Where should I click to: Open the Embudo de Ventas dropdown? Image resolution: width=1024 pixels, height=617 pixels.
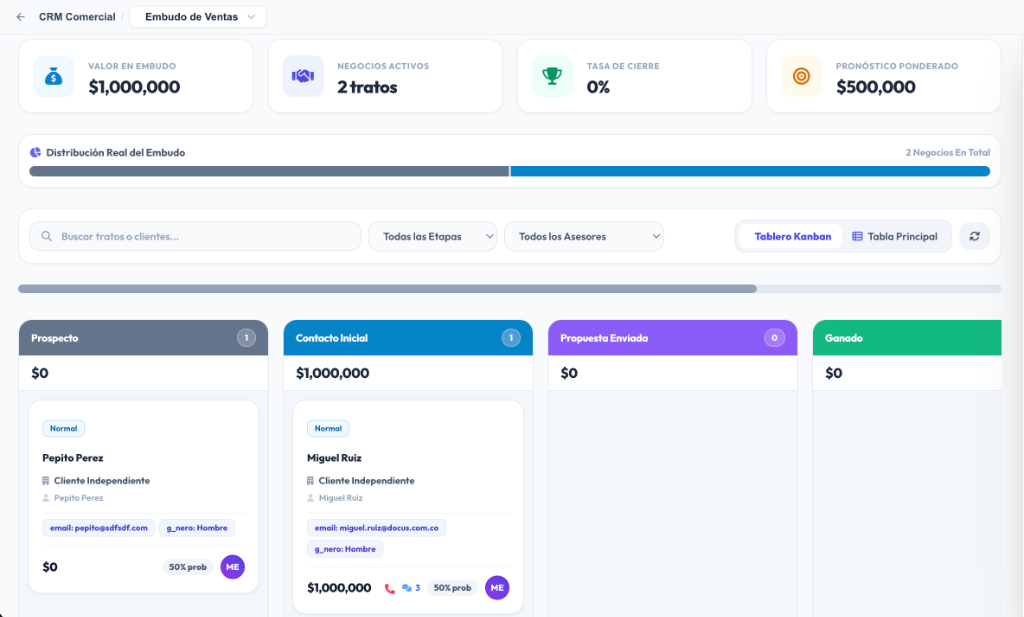pyautogui.click(x=198, y=17)
